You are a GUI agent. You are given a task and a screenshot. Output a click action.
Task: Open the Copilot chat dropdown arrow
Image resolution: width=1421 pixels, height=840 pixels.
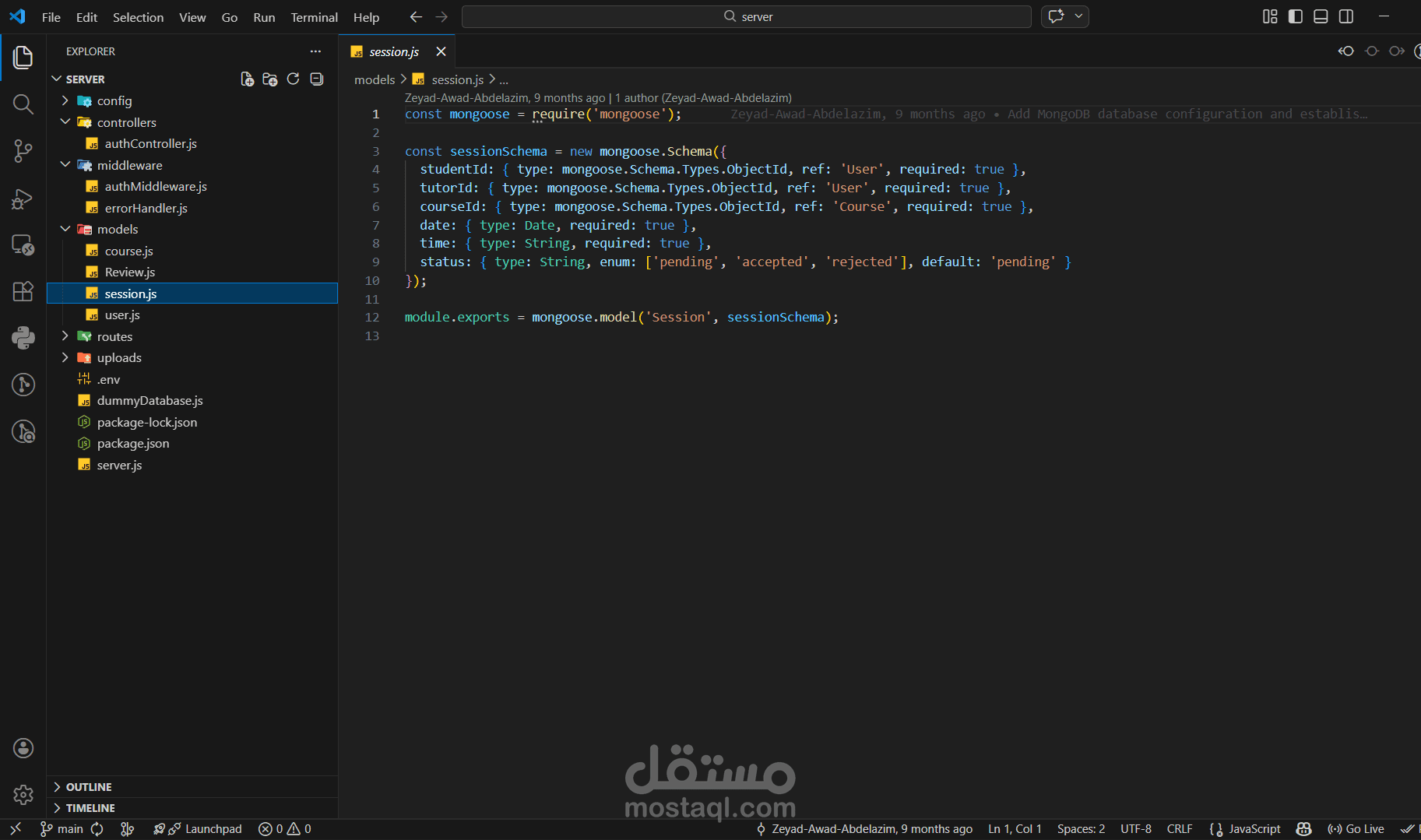tap(1078, 16)
